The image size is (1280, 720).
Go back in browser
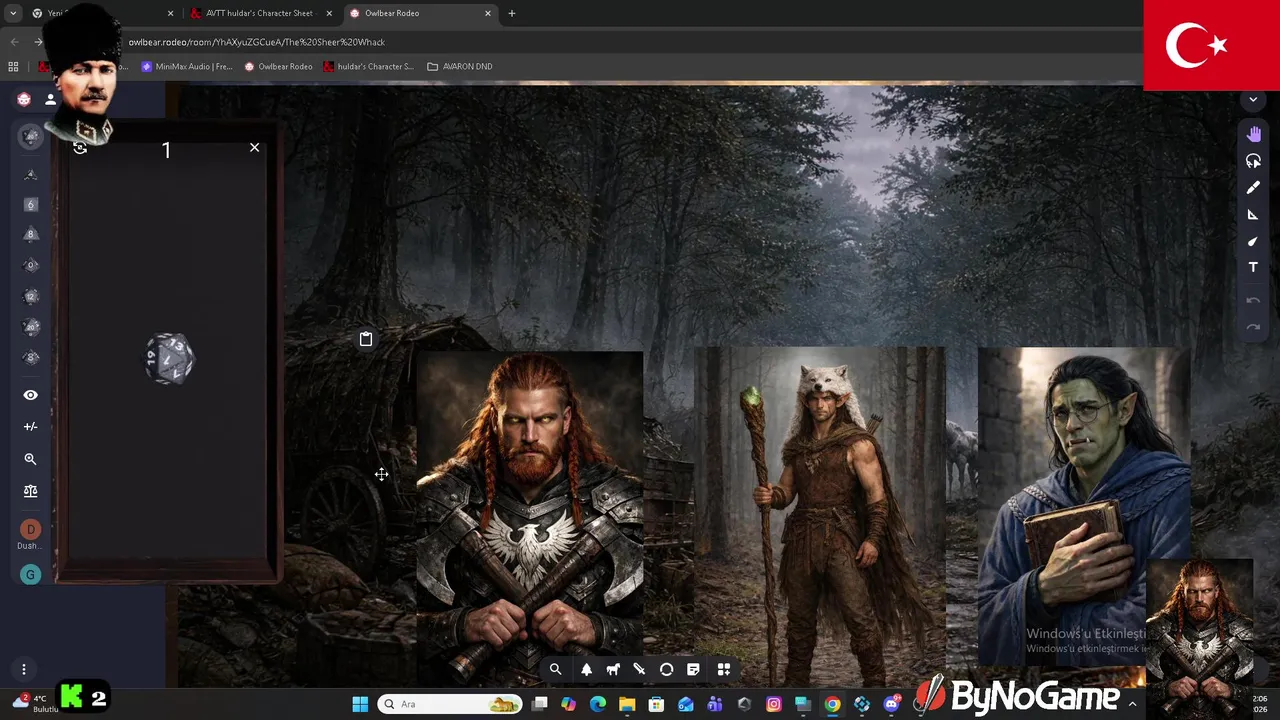[x=14, y=42]
